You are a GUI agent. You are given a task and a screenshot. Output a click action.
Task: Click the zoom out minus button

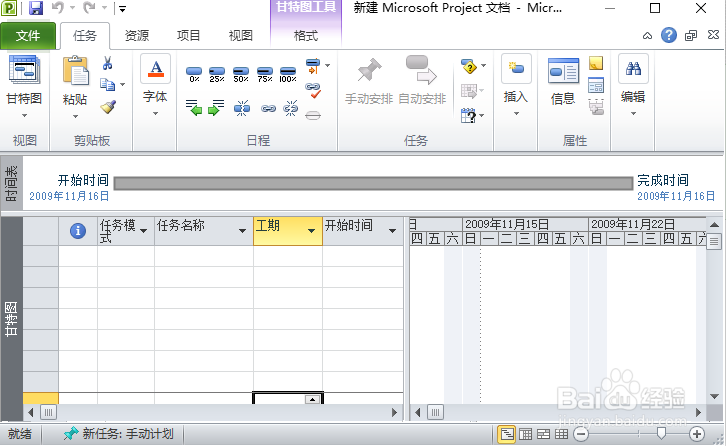[x=581, y=434]
